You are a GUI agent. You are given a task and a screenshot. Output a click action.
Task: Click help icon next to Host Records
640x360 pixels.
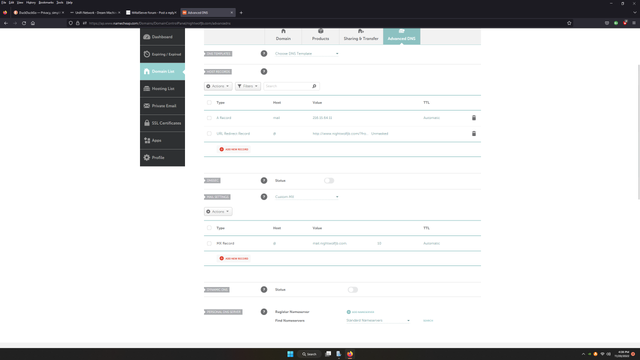point(264,71)
